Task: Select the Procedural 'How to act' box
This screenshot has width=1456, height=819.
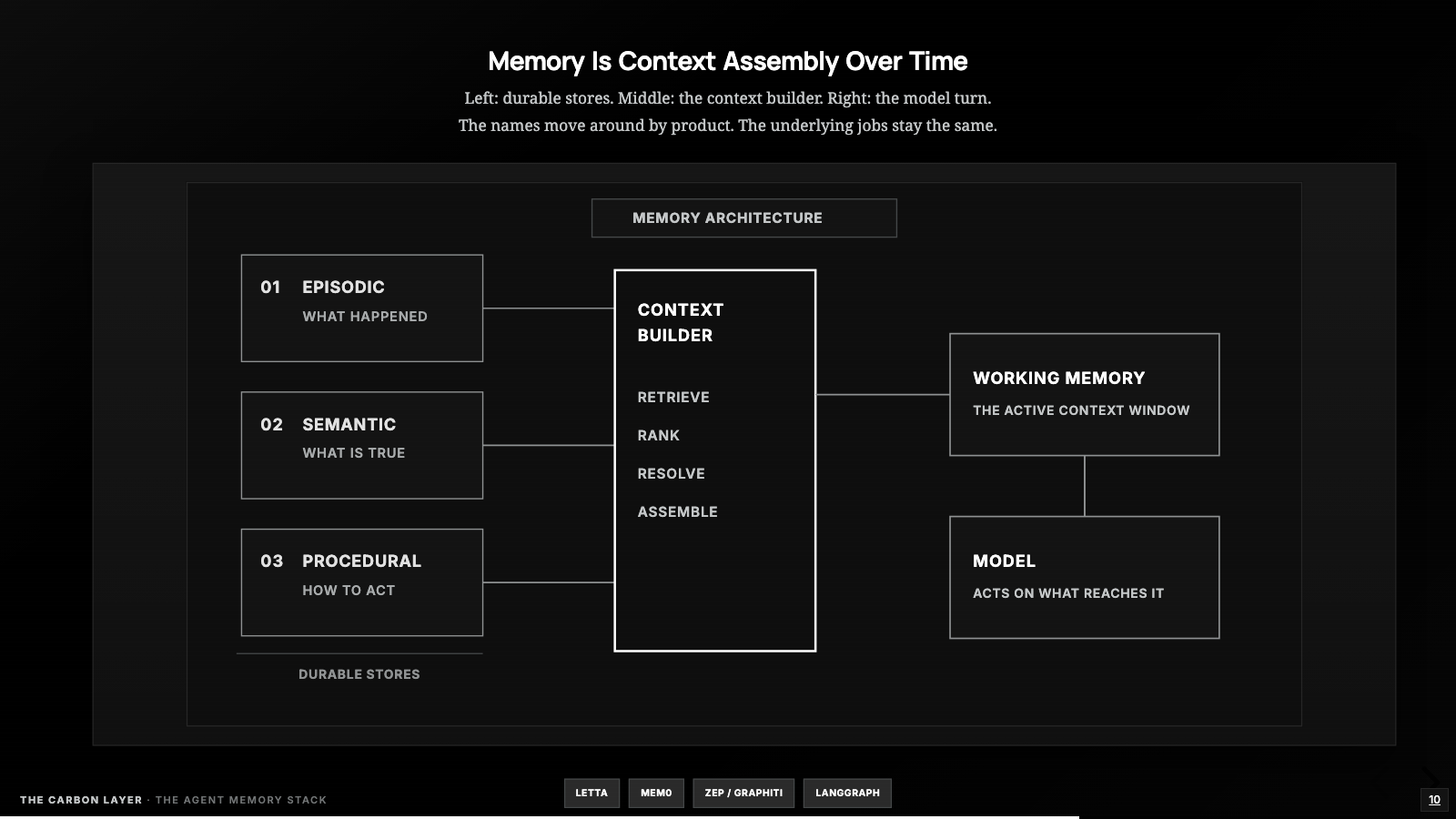Action: 362,582
